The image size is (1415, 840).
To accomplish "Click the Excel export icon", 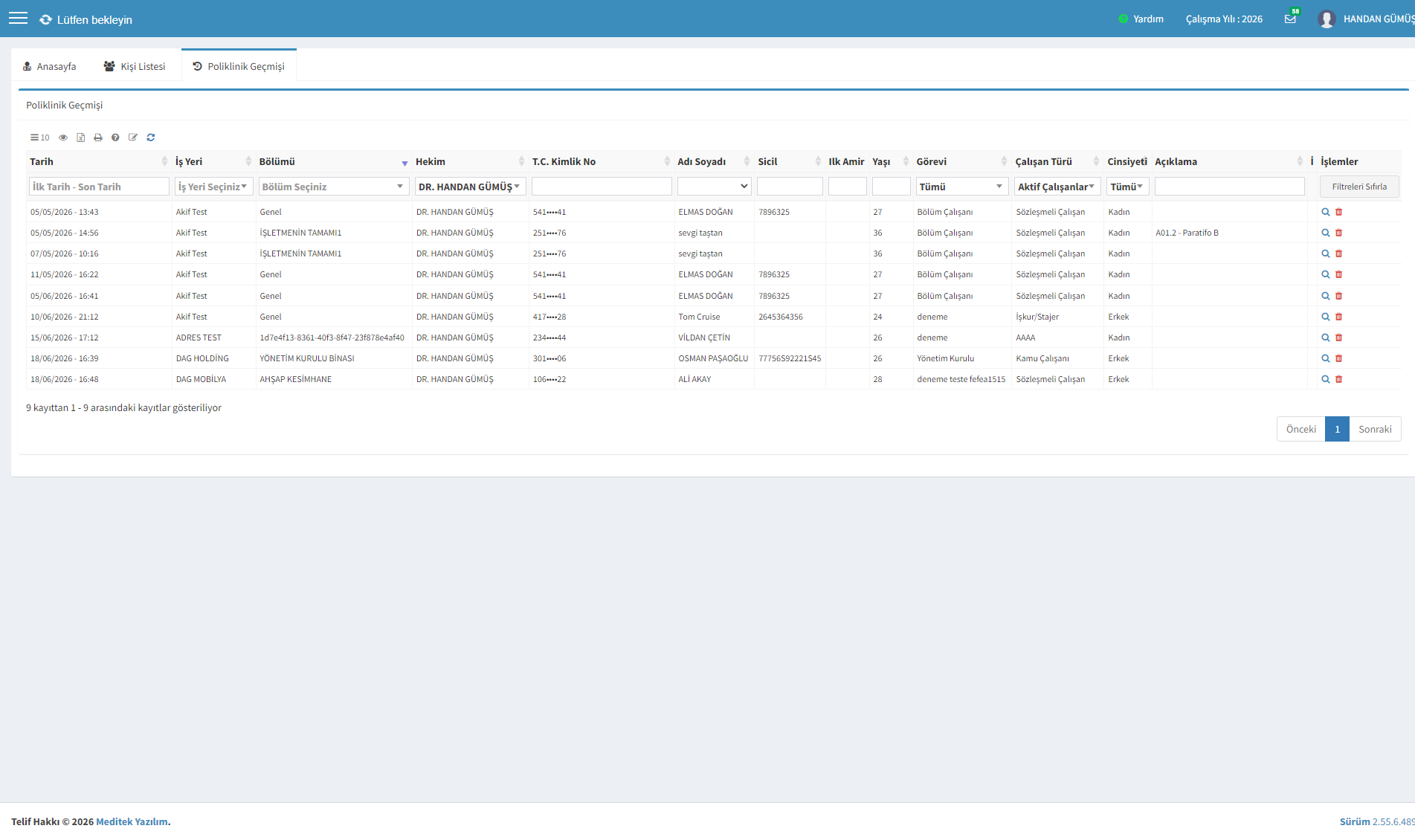I will [x=80, y=138].
